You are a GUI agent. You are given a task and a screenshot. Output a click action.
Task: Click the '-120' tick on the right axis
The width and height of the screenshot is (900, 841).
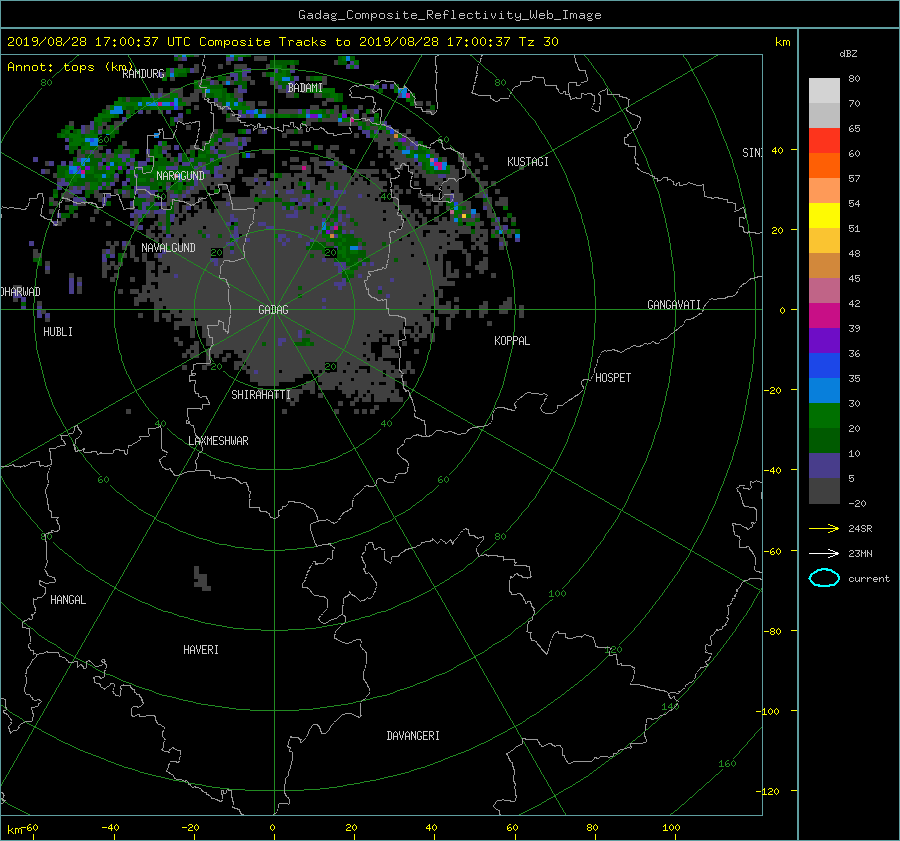tap(770, 792)
